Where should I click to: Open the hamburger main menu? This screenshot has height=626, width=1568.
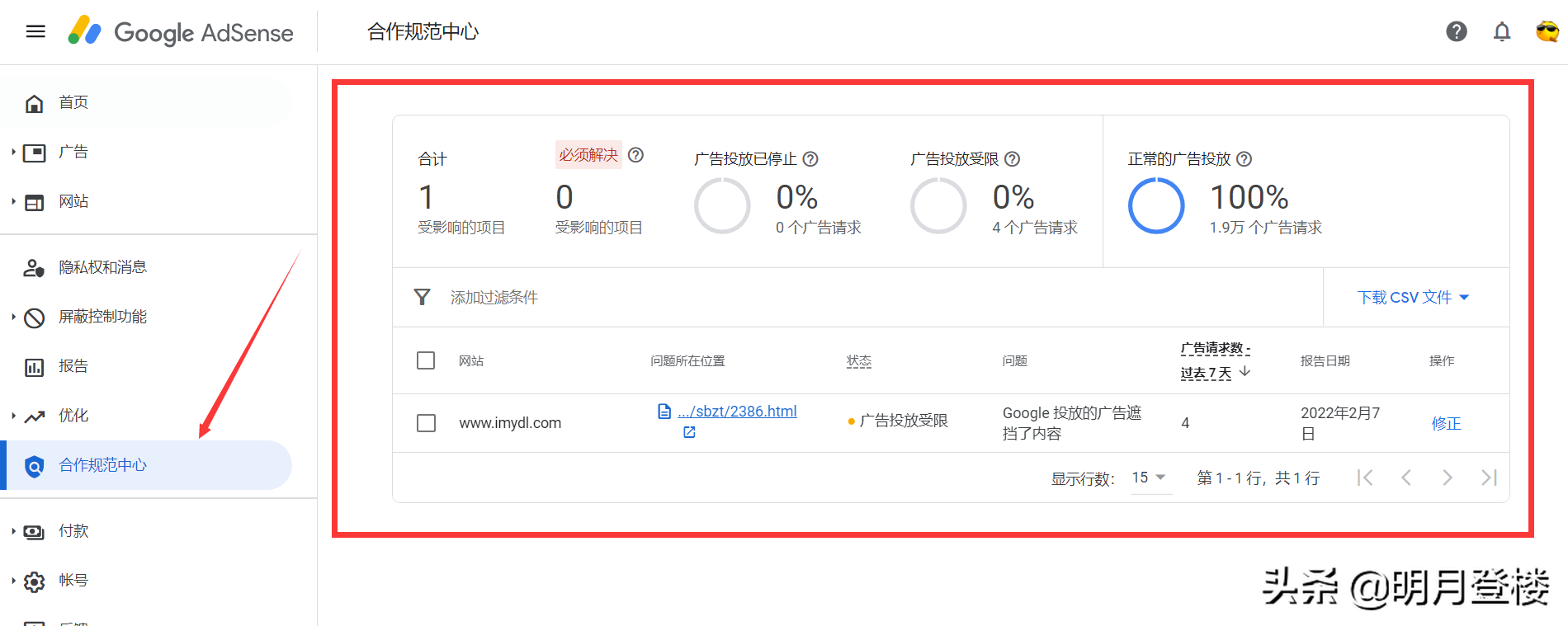click(35, 31)
